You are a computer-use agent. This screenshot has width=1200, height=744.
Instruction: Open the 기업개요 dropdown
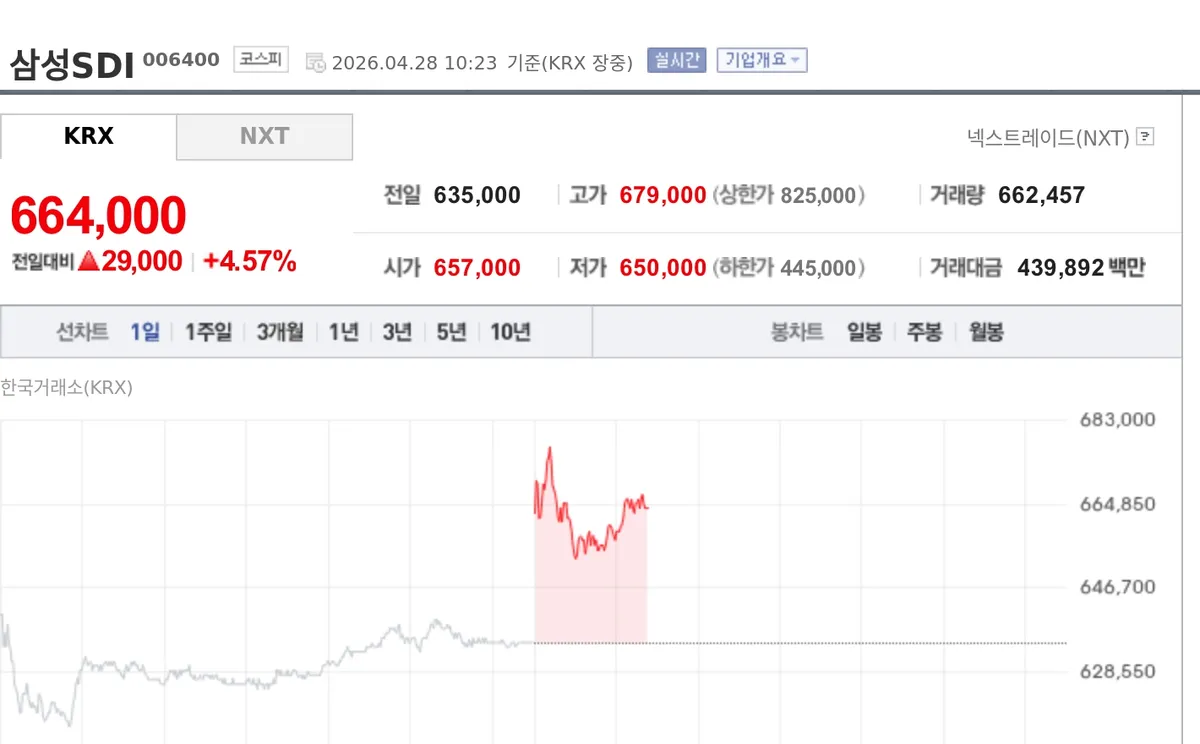pyautogui.click(x=762, y=60)
